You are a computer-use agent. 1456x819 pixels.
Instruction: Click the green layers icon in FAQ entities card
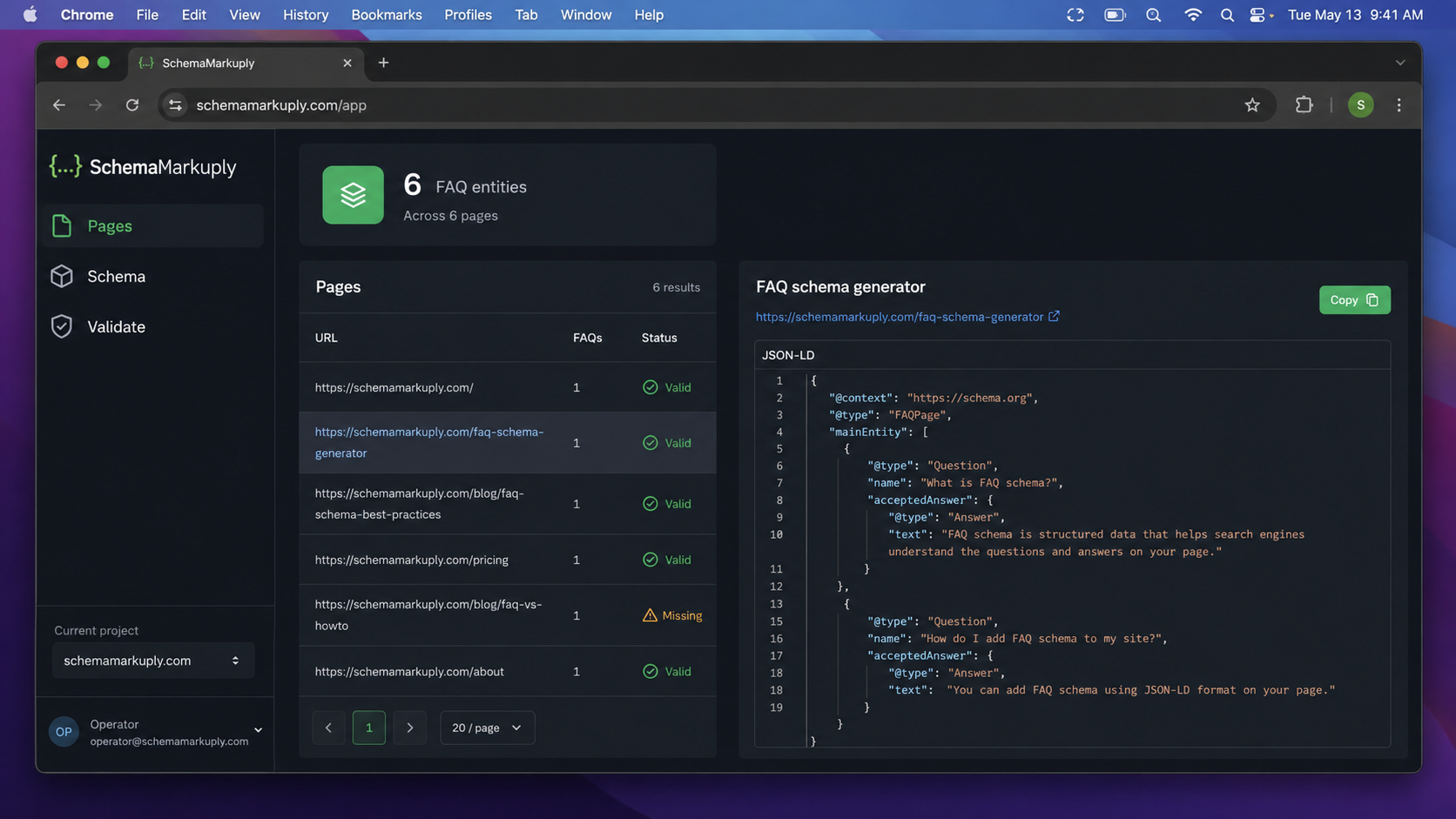coord(353,195)
